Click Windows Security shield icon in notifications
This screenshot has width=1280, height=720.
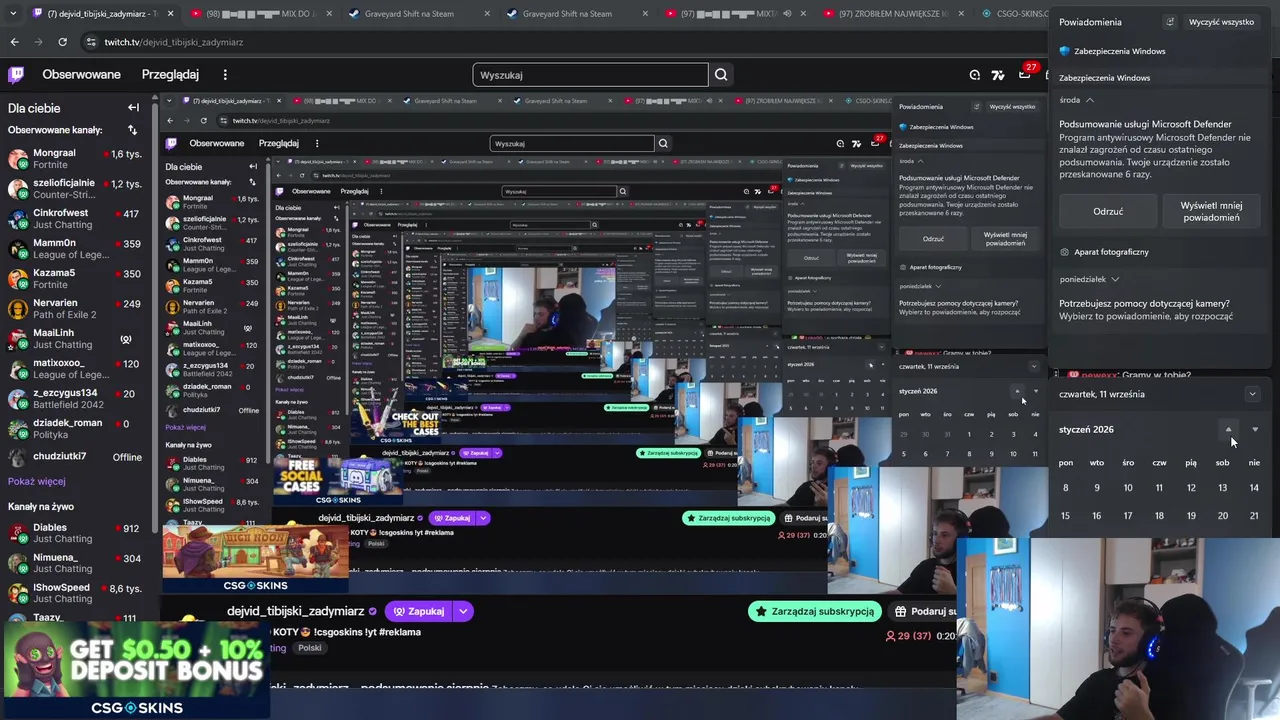coord(1065,51)
